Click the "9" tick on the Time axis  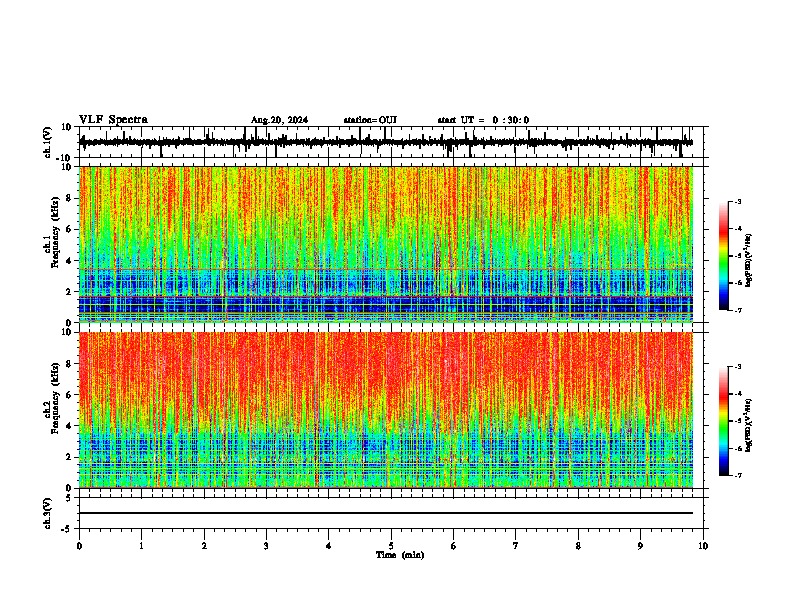pos(640,546)
